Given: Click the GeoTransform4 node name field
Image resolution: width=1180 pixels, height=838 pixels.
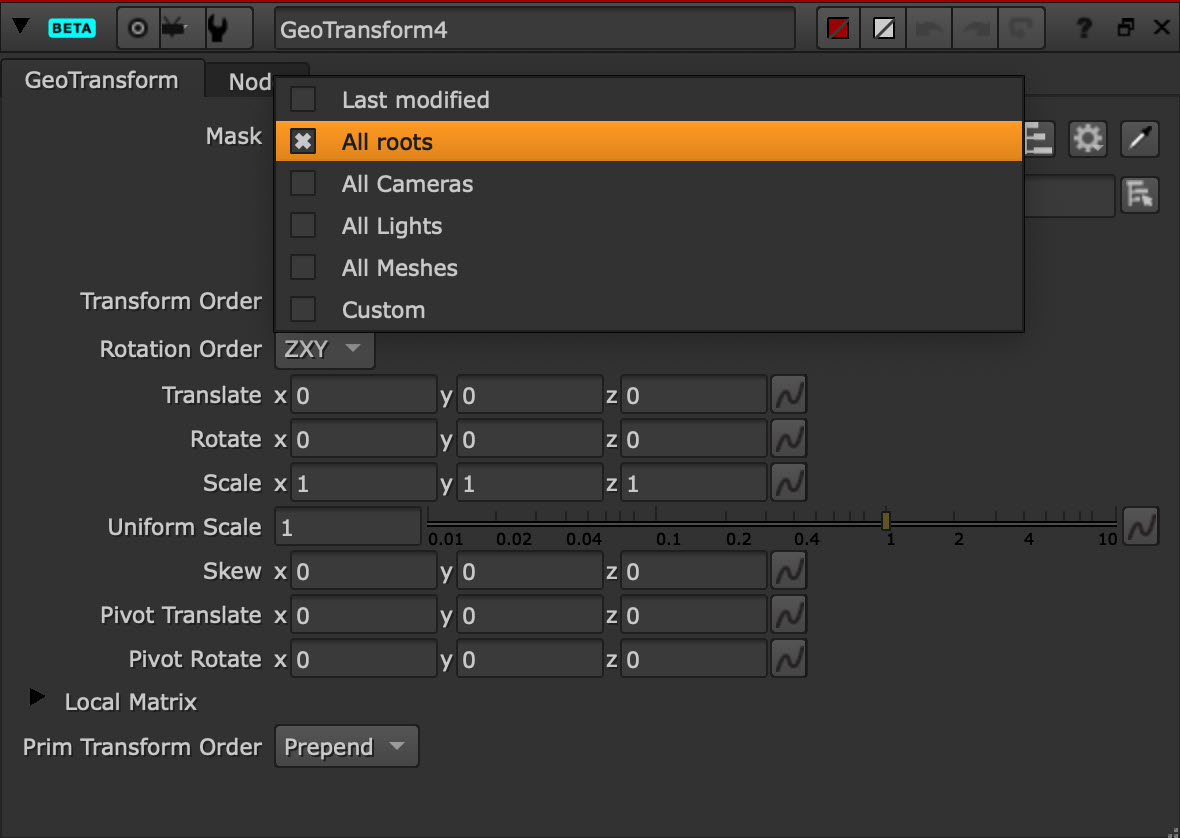Looking at the screenshot, I should point(534,29).
